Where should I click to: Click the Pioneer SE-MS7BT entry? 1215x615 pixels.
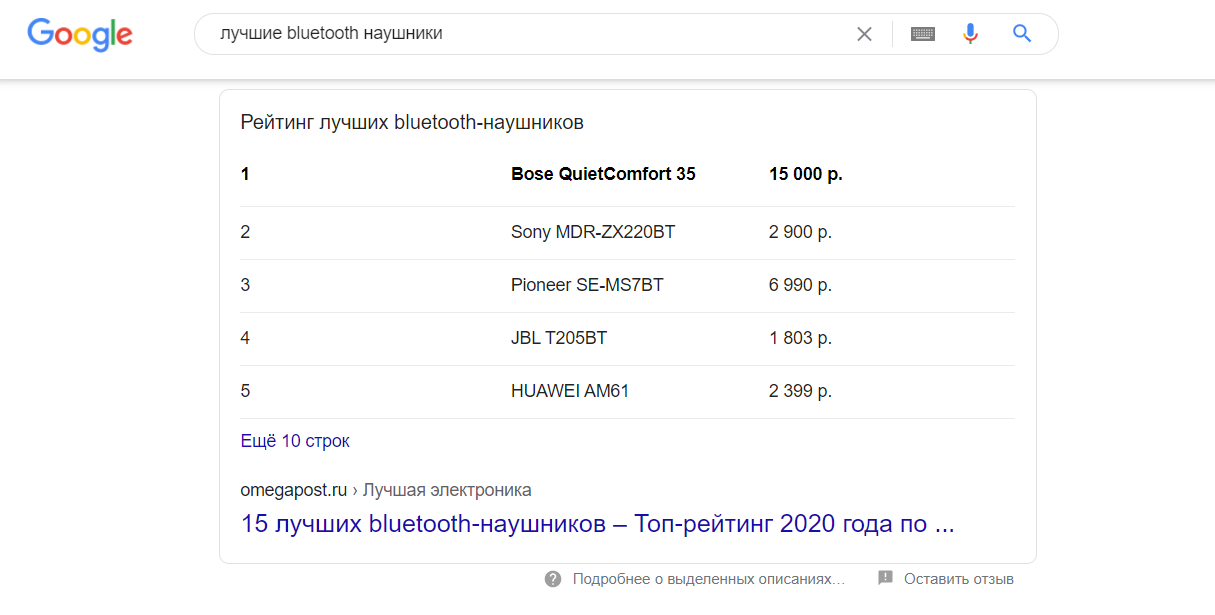(587, 285)
